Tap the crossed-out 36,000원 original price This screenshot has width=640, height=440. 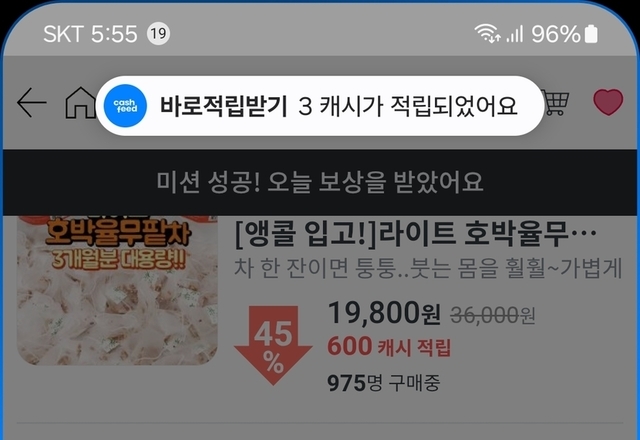[x=492, y=315]
